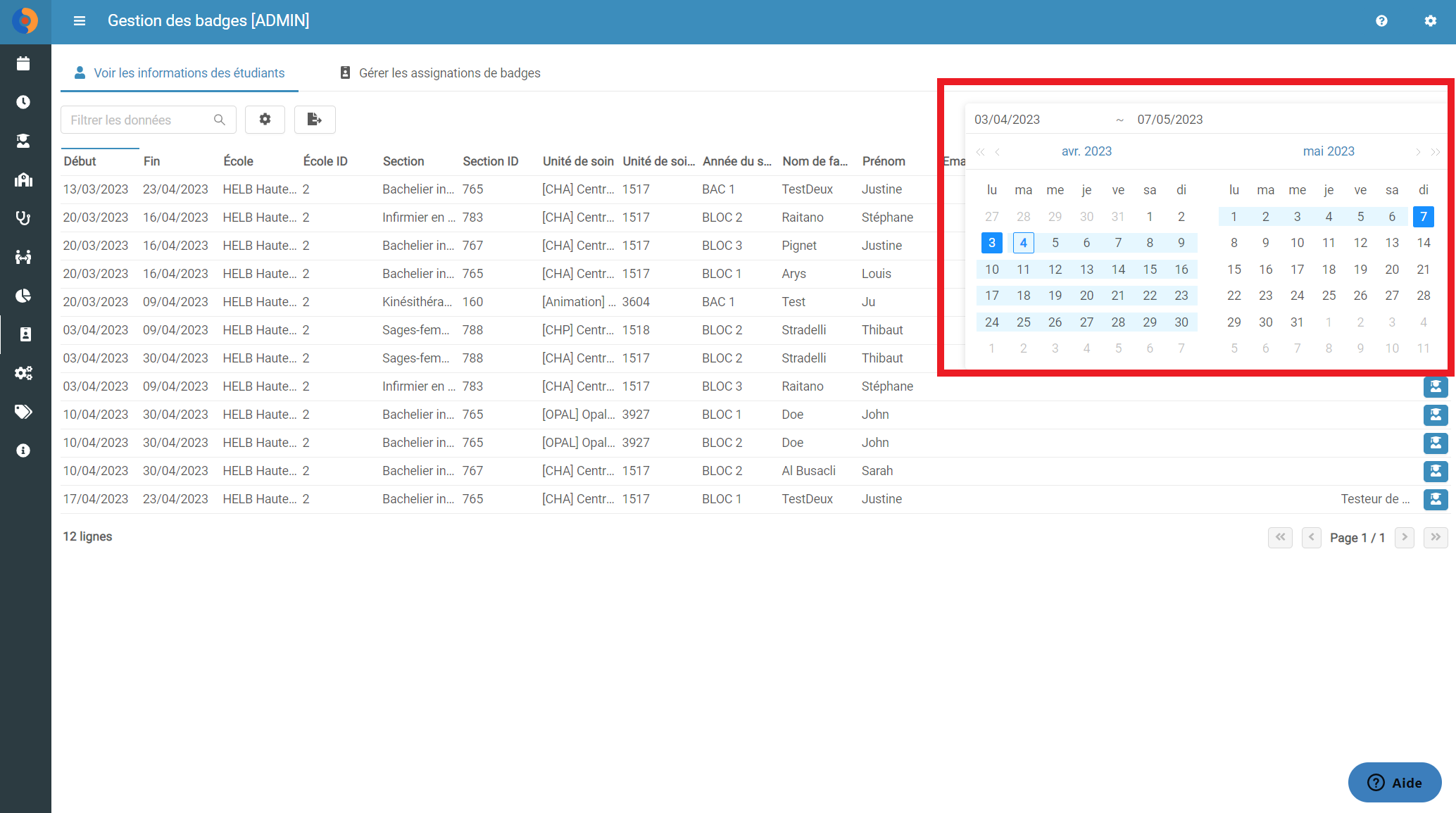The width and height of the screenshot is (1456, 813).
Task: Sort by Année du s... column header
Action: (737, 161)
